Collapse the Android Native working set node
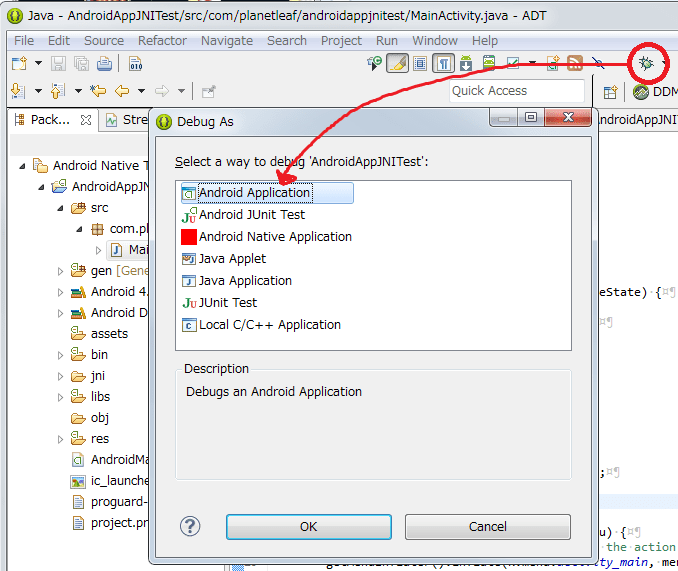Image resolution: width=678 pixels, height=571 pixels. pos(22,166)
